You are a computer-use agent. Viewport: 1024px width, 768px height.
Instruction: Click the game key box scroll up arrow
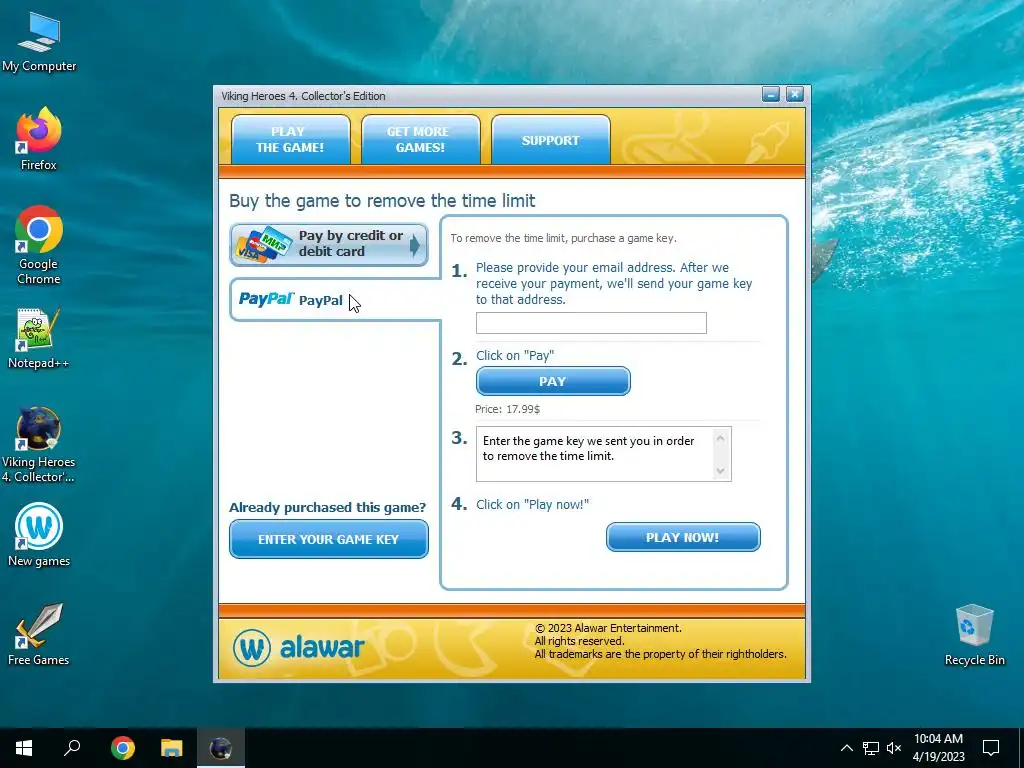(720, 438)
